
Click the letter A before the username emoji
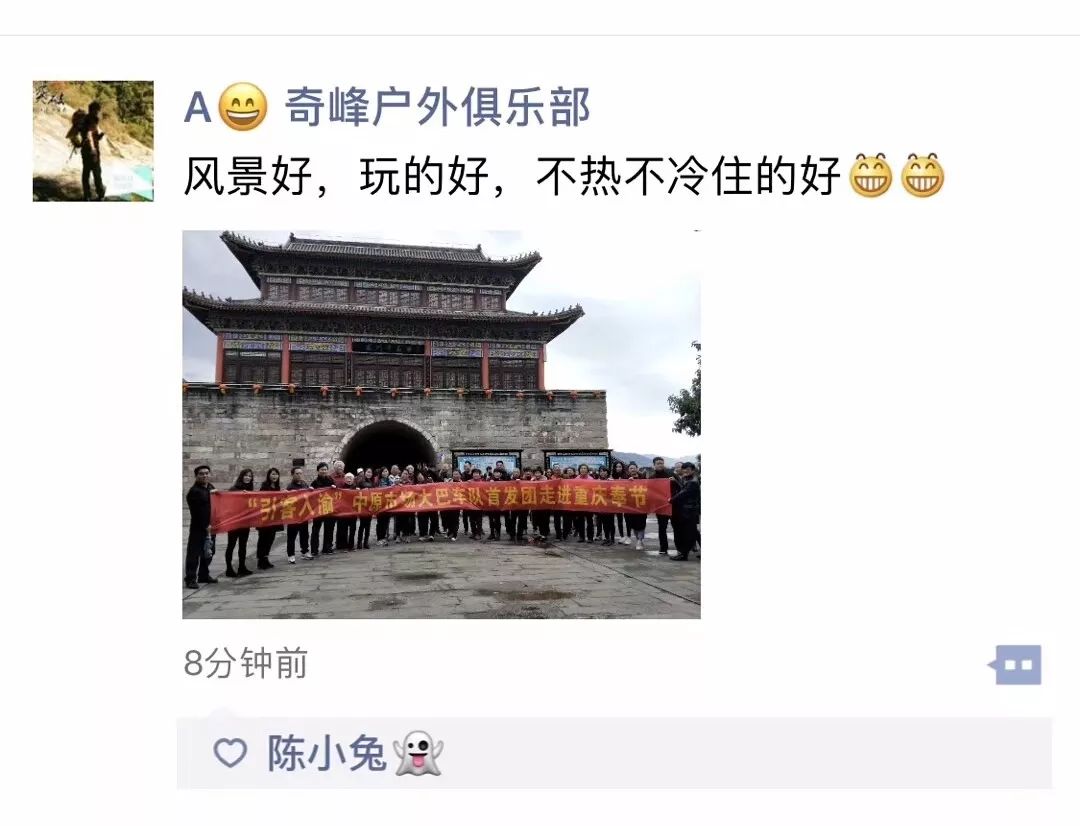coord(198,108)
